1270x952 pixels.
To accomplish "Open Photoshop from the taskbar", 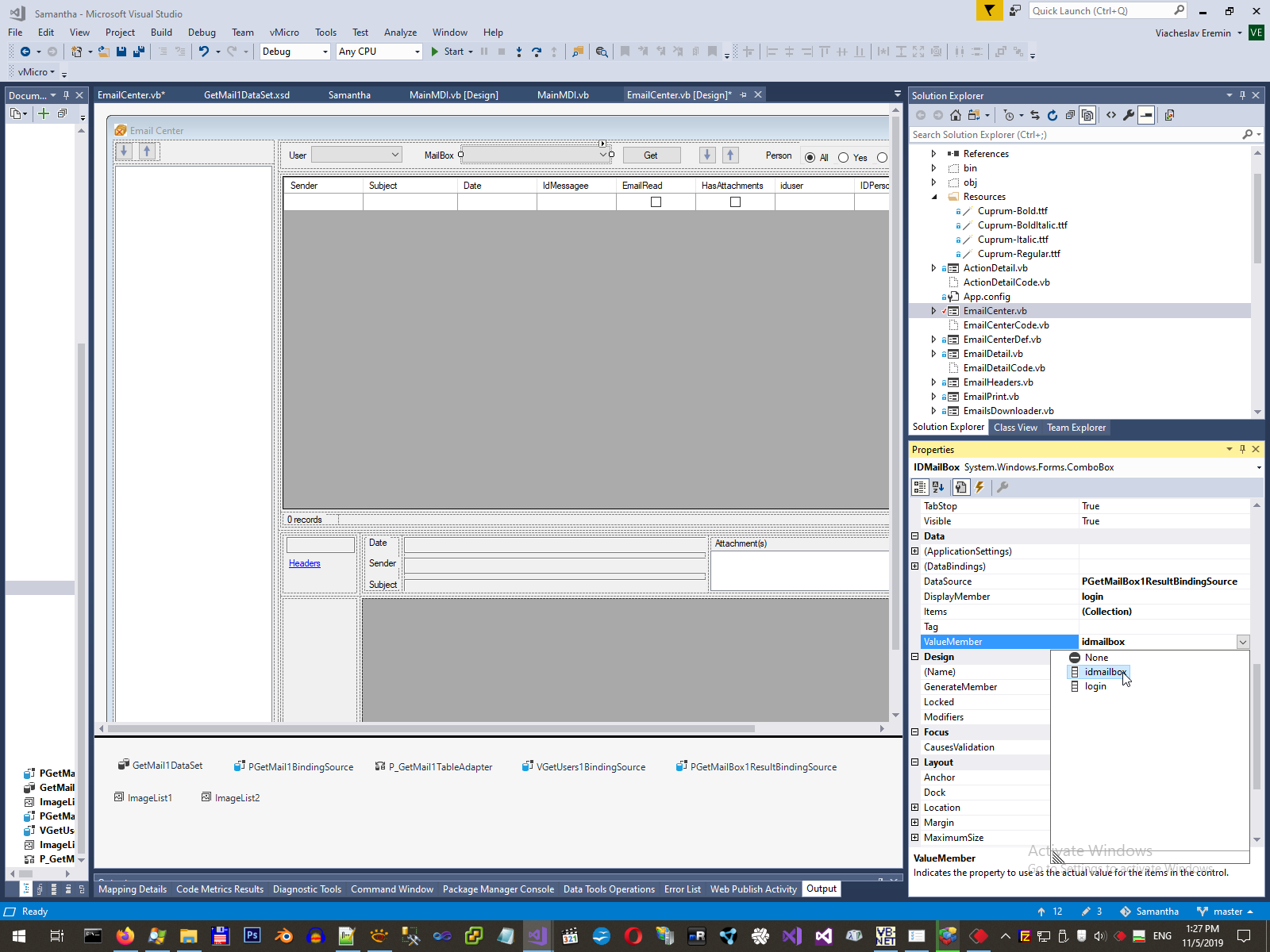I will coord(252,936).
